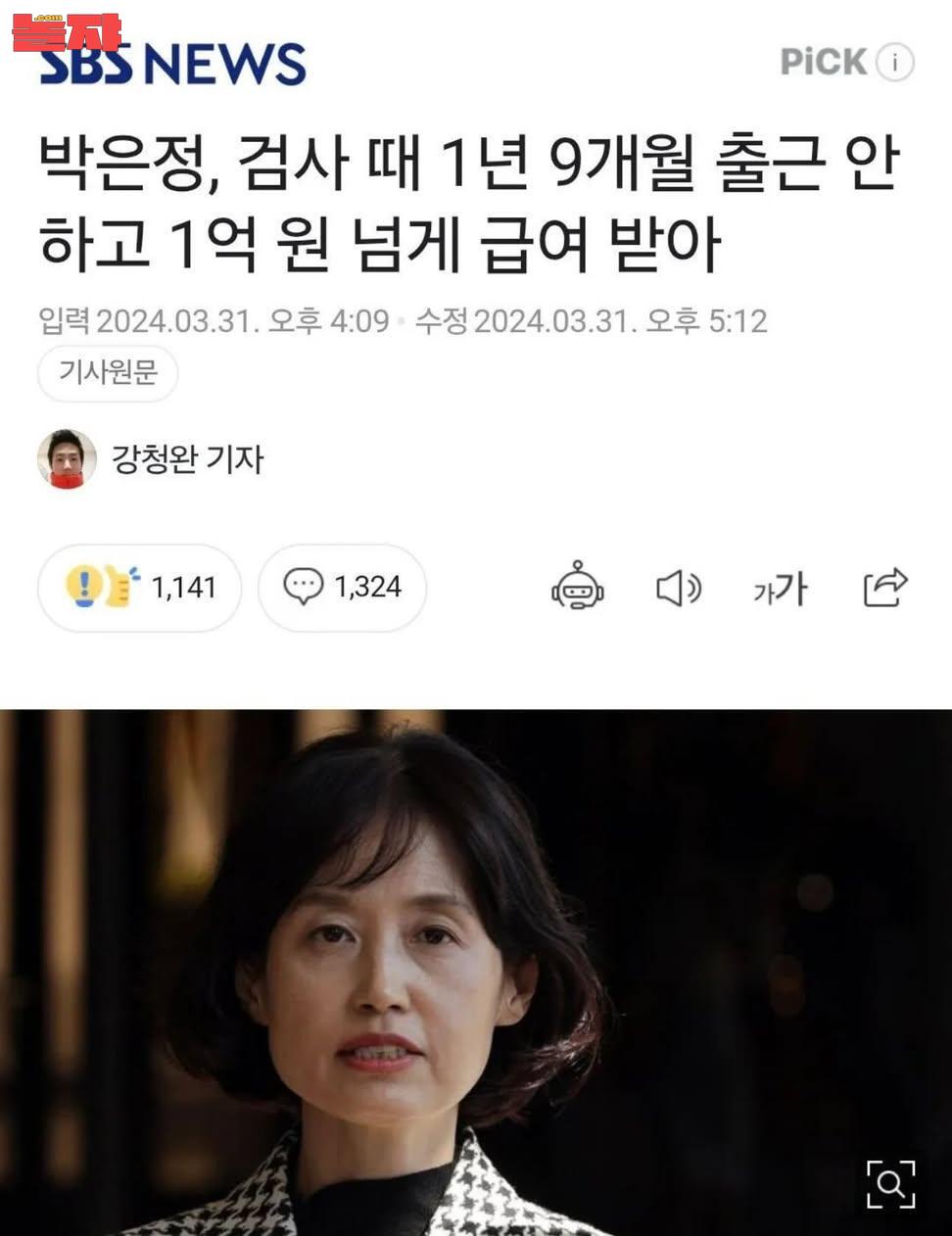The width and height of the screenshot is (952, 1236).
Task: Play article audio with speaker icon
Action: click(678, 588)
